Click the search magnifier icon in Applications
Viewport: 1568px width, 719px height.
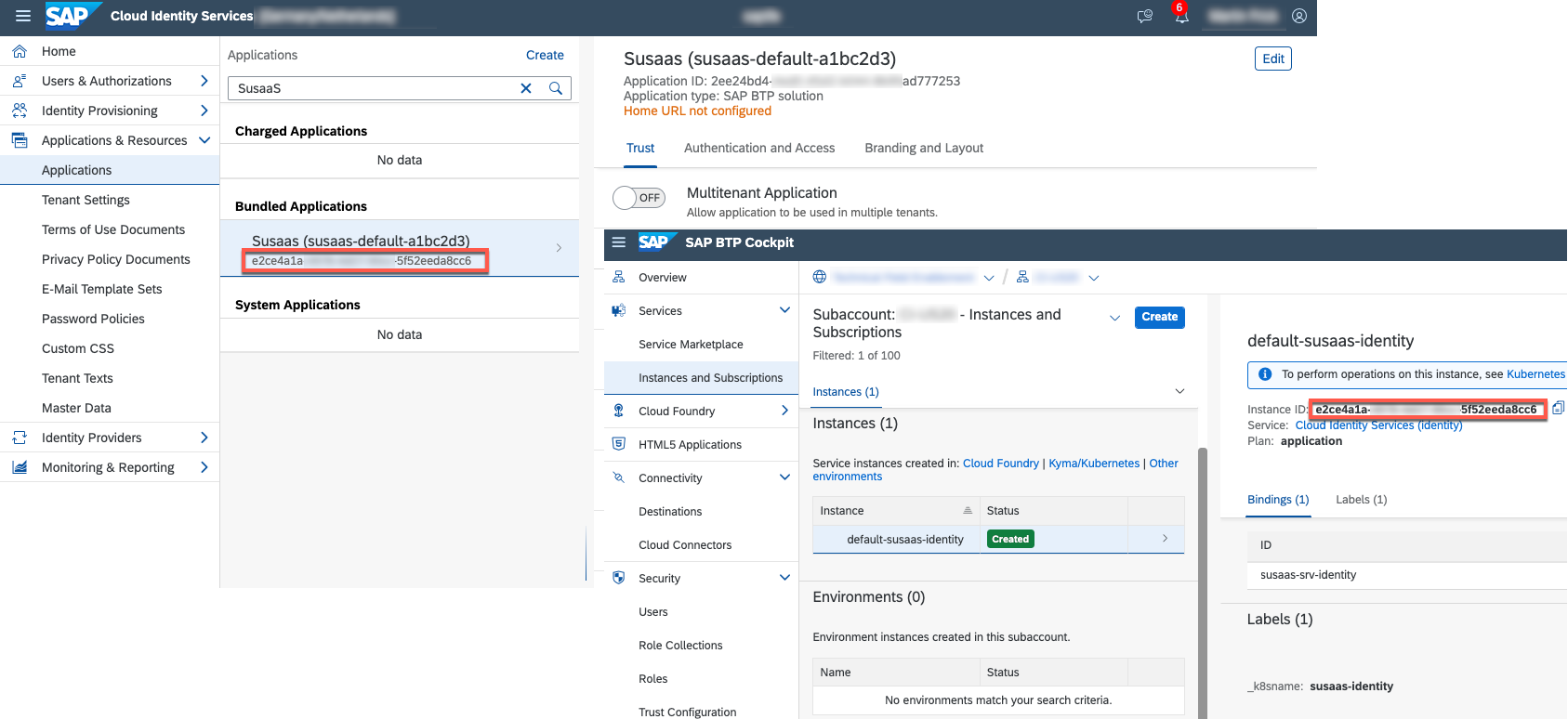coord(556,88)
